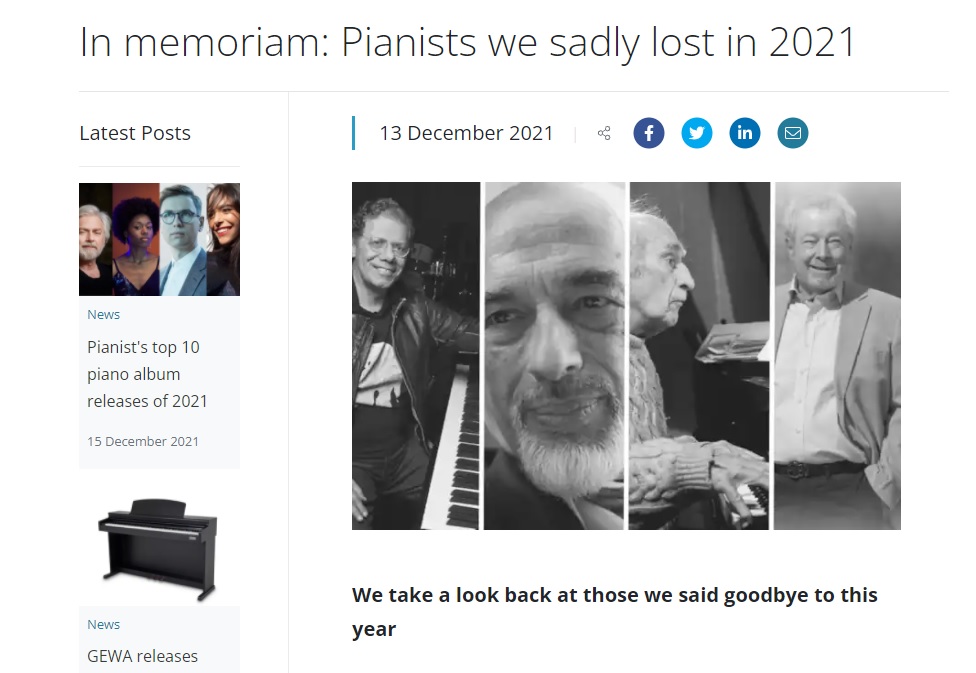The height and width of the screenshot is (673, 976).
Task: Click the photo of pianist in leather jacket
Action: [416, 356]
